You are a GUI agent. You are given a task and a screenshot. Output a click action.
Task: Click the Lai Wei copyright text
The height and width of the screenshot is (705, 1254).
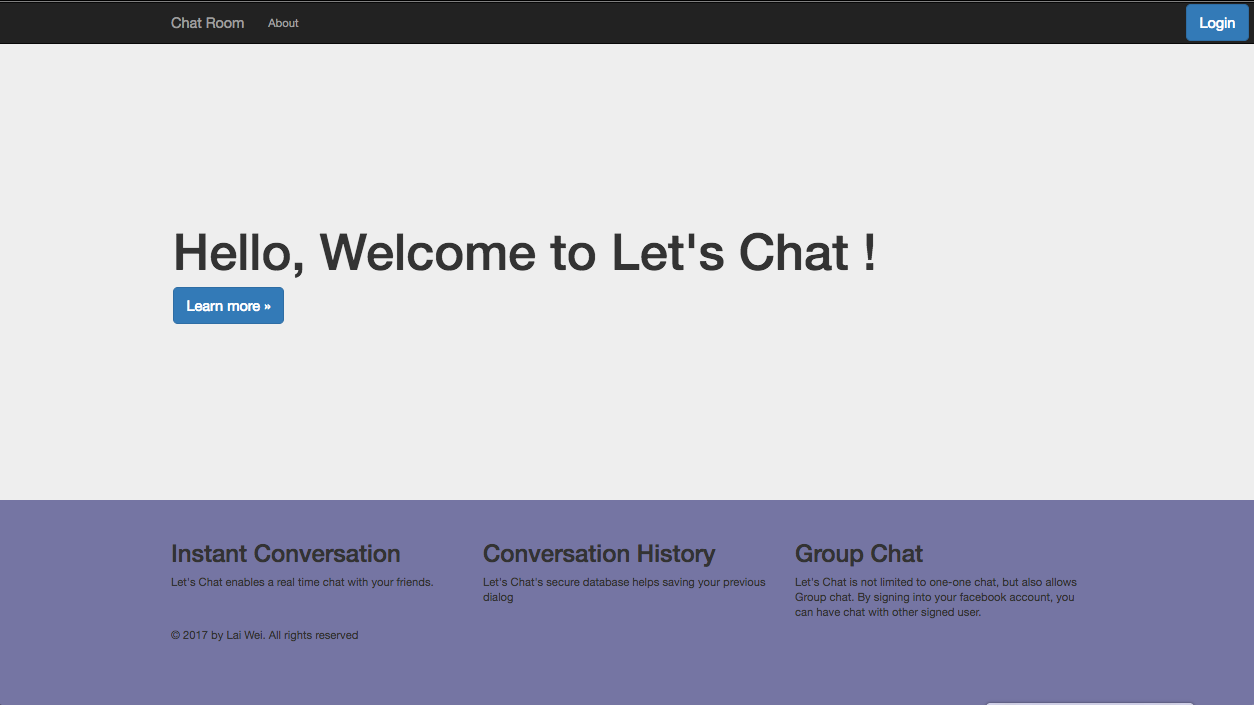click(264, 634)
